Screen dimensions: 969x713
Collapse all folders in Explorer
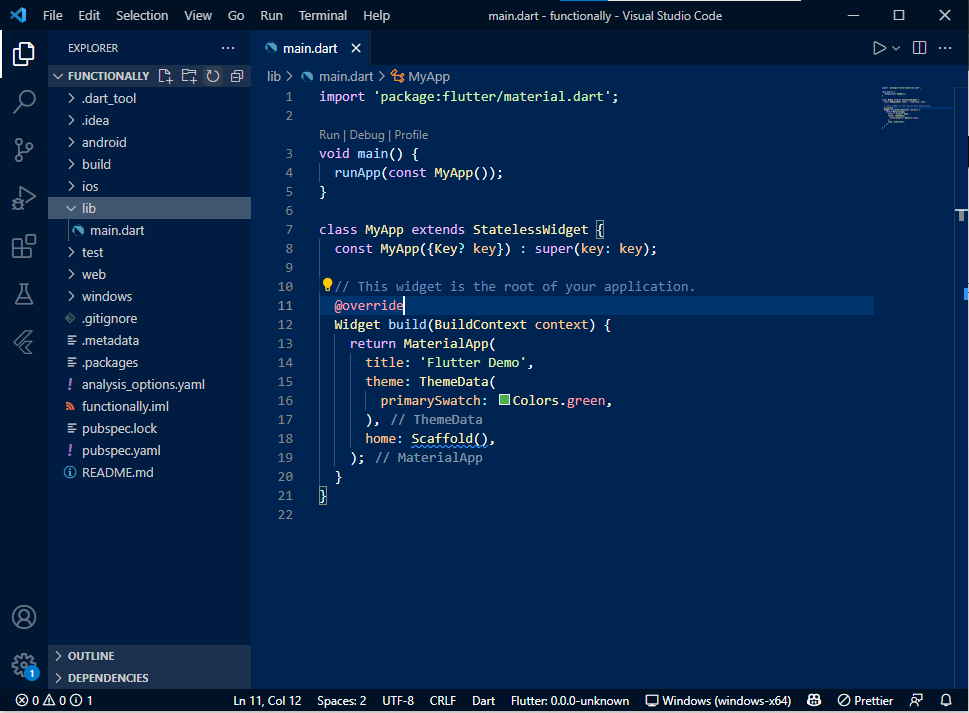[x=235, y=75]
